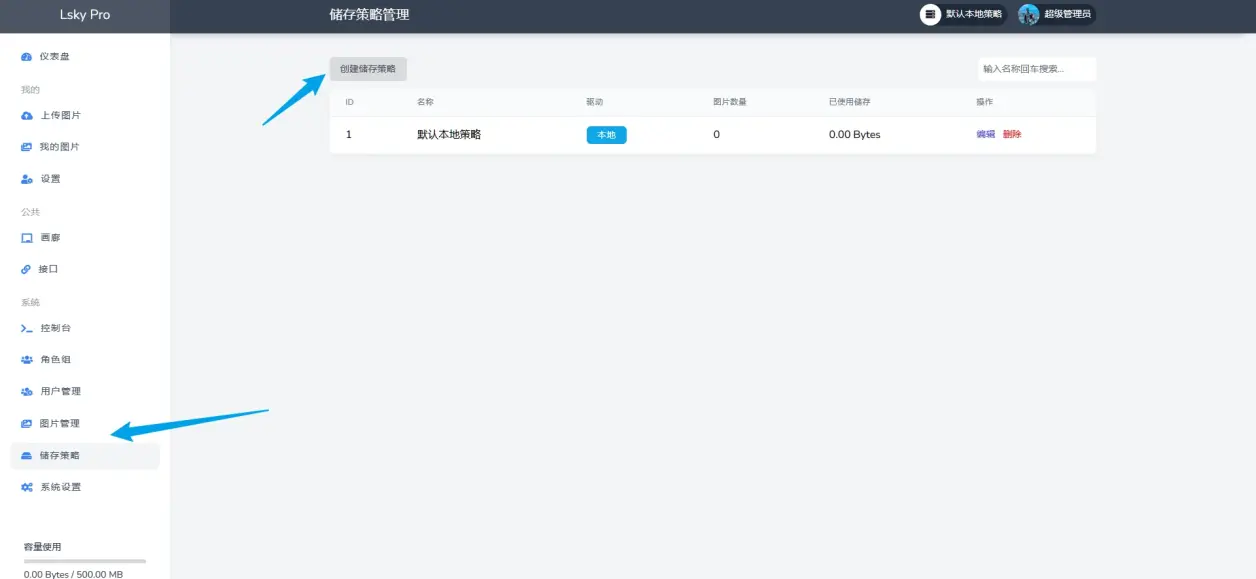Select 角色组 in the sidebar
This screenshot has width=1256, height=579.
[x=85, y=359]
